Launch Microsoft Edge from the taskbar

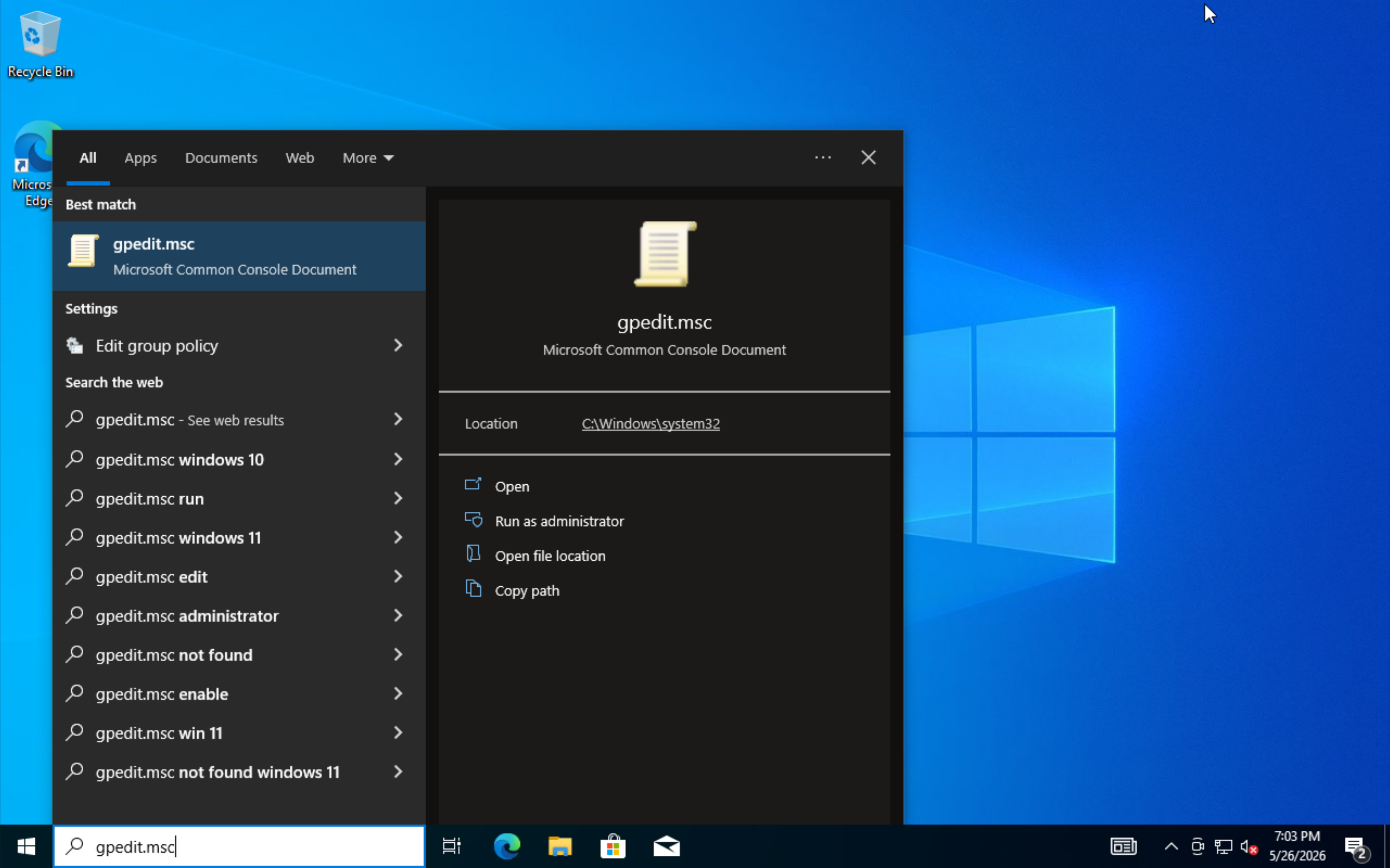pyautogui.click(x=507, y=846)
